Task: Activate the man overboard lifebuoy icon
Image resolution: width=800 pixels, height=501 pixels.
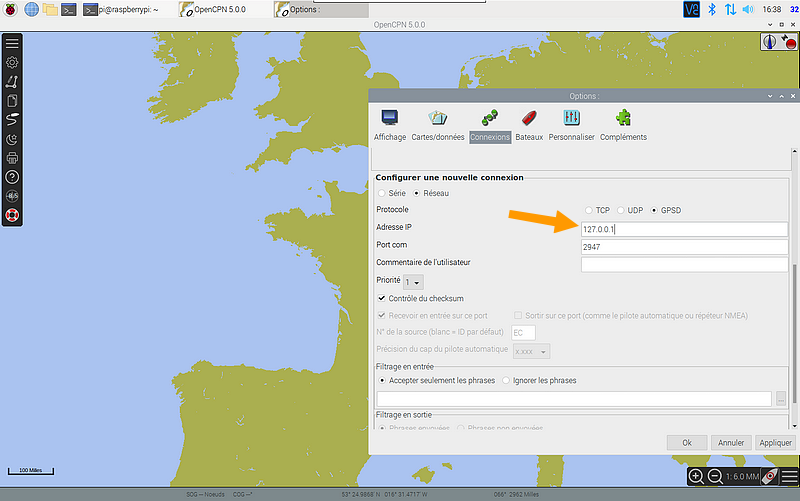Action: click(12, 215)
